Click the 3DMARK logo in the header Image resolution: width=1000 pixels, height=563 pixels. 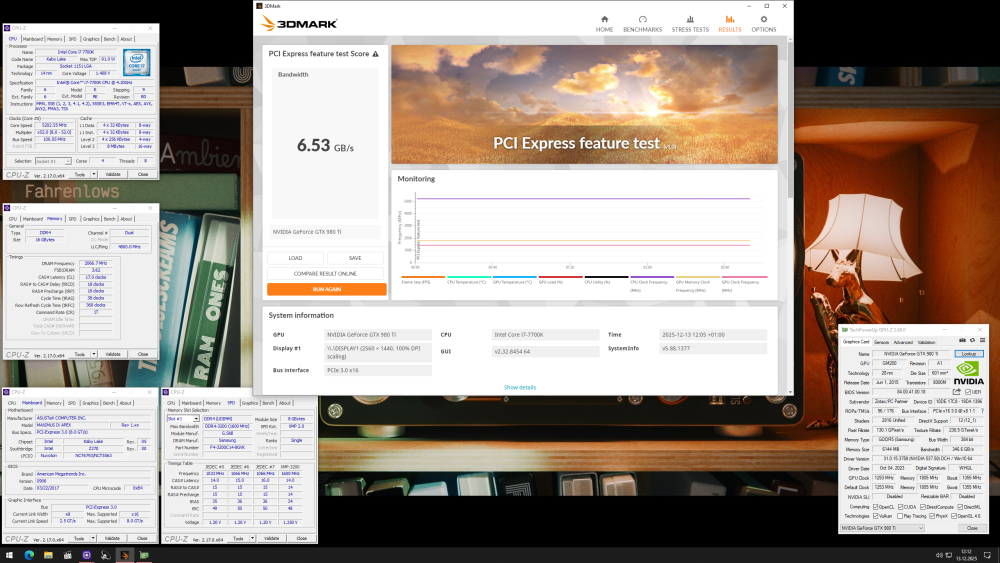299,24
